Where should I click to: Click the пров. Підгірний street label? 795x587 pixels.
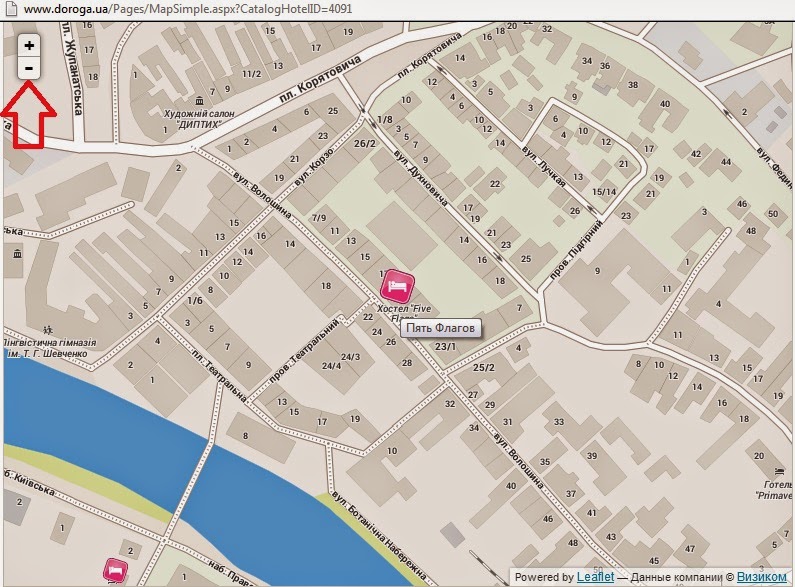click(x=576, y=249)
